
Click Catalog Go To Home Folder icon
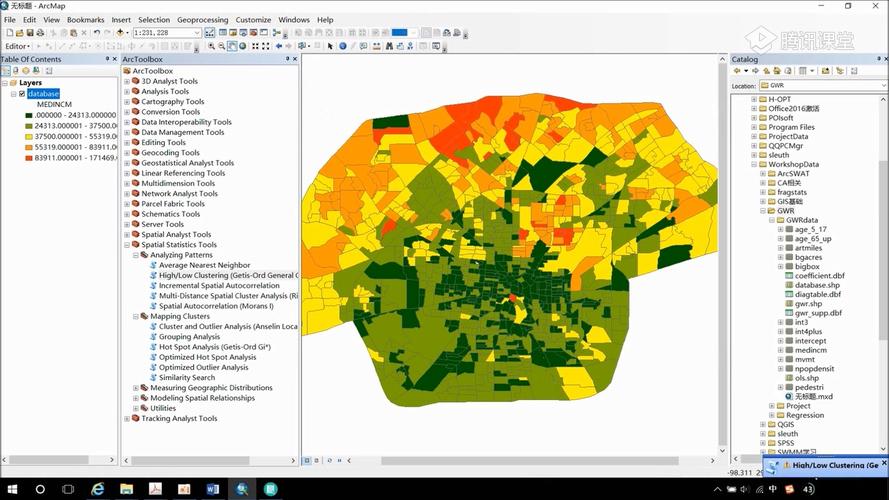pos(776,71)
